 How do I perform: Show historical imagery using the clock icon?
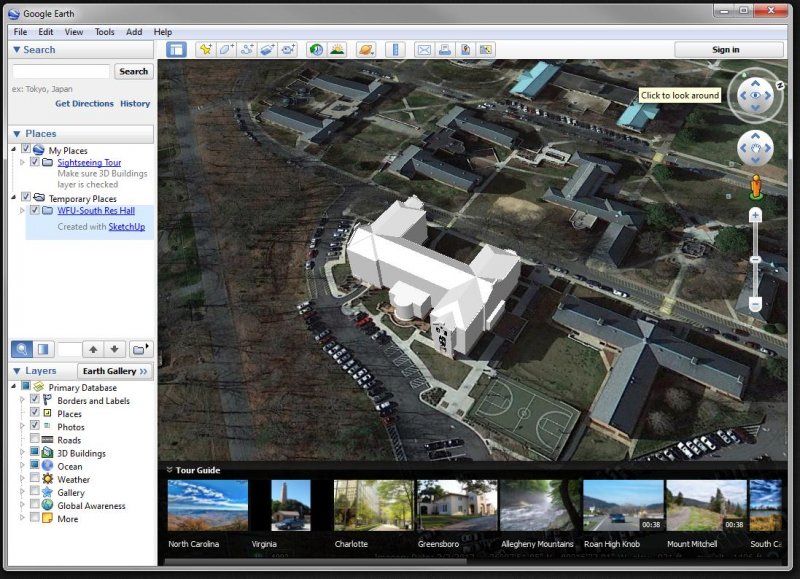coord(316,49)
